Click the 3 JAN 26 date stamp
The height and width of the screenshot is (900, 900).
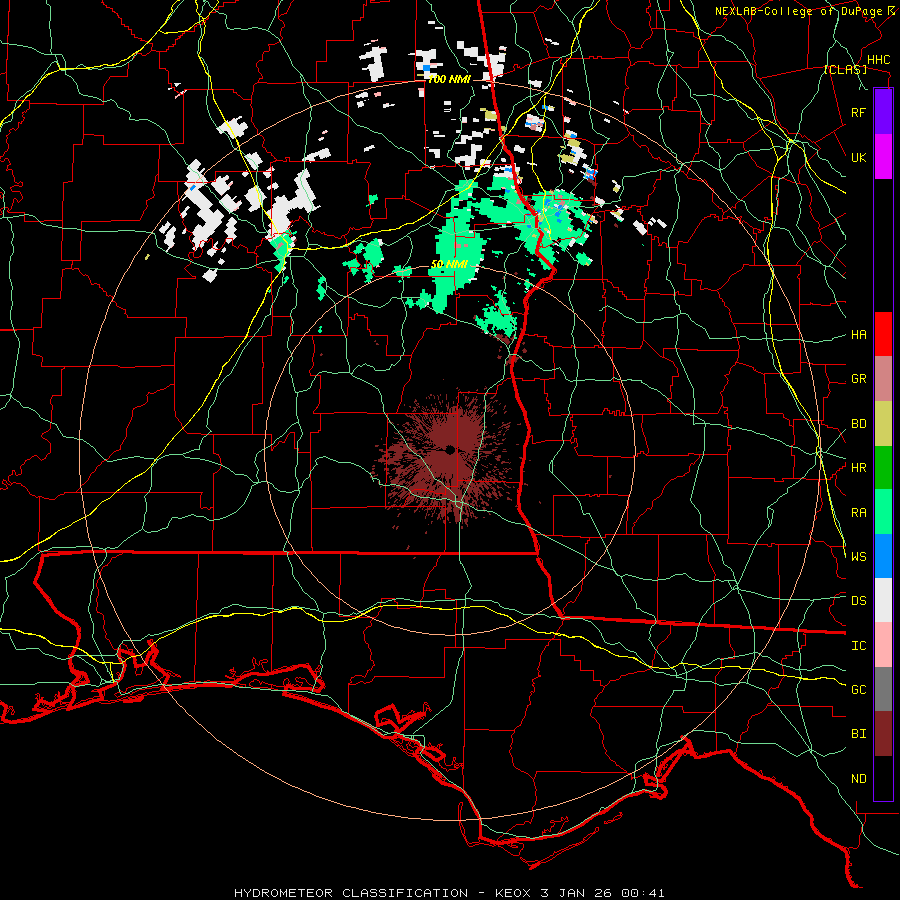[x=577, y=893]
